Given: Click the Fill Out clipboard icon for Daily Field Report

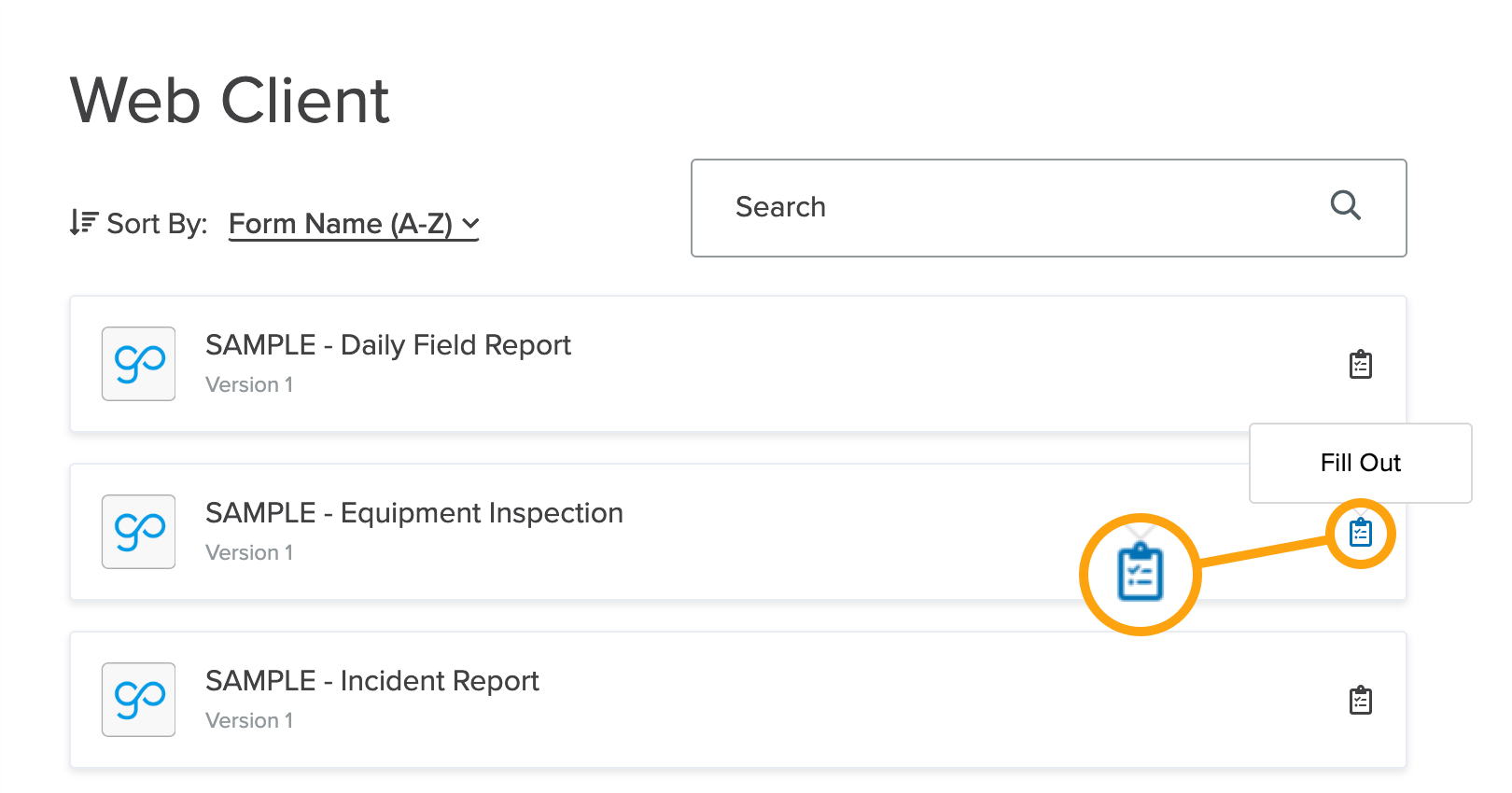Looking at the screenshot, I should (1361, 364).
